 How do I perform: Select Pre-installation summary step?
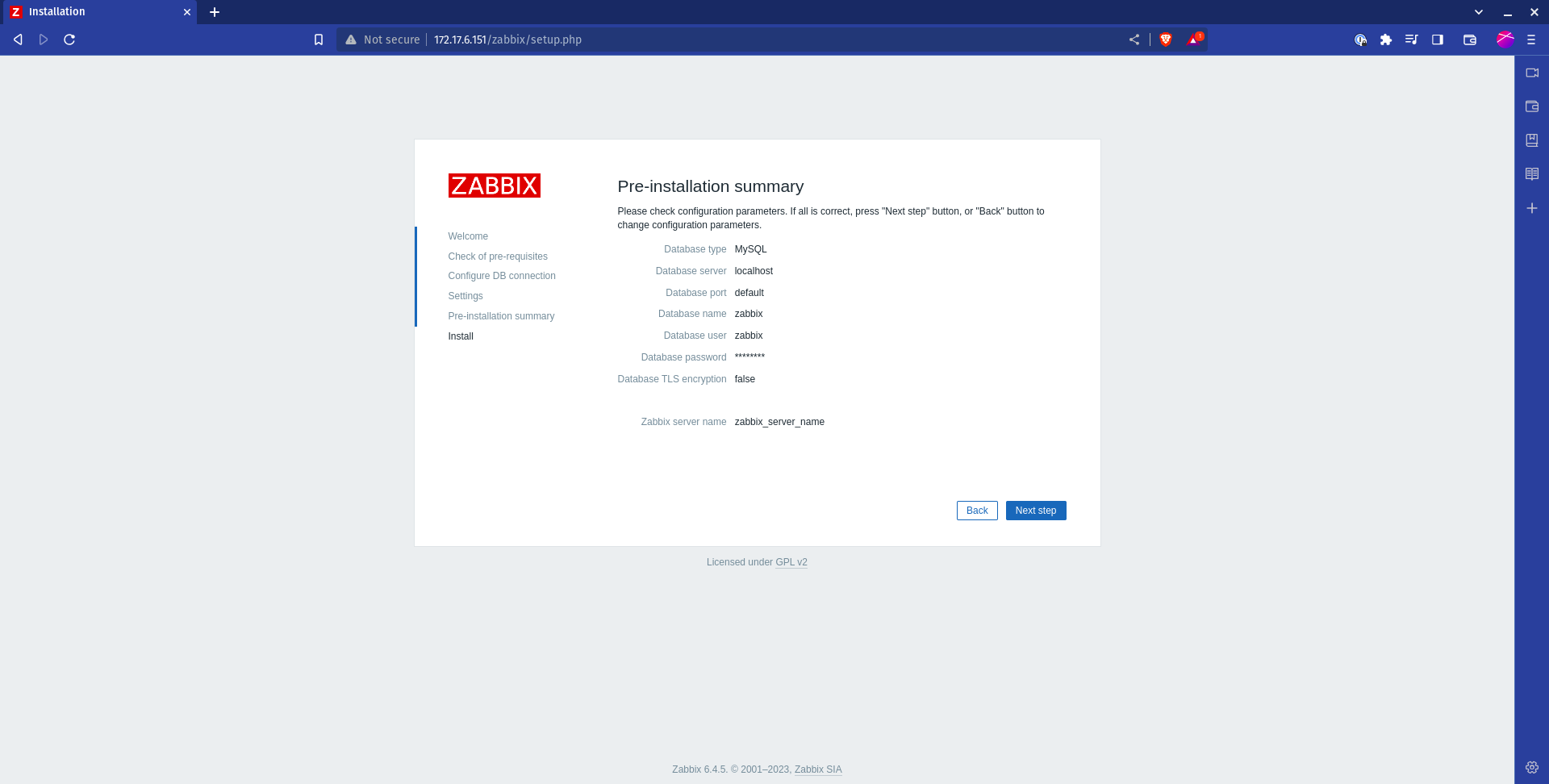tap(501, 316)
